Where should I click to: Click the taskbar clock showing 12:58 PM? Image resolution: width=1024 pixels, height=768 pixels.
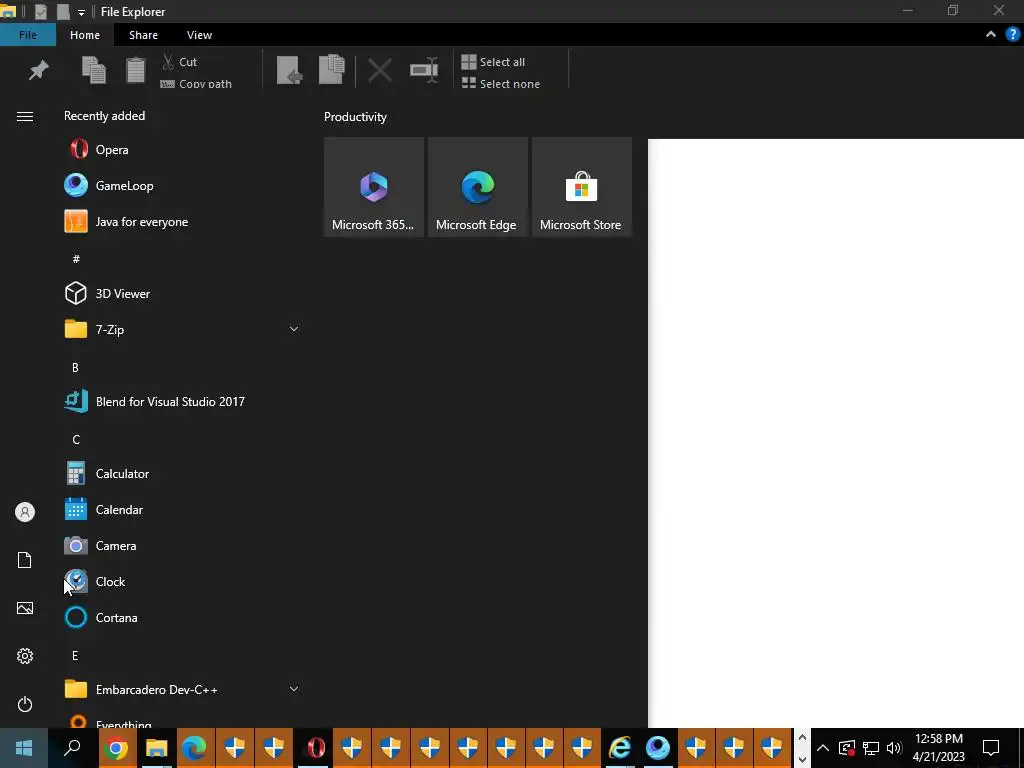[x=938, y=748]
